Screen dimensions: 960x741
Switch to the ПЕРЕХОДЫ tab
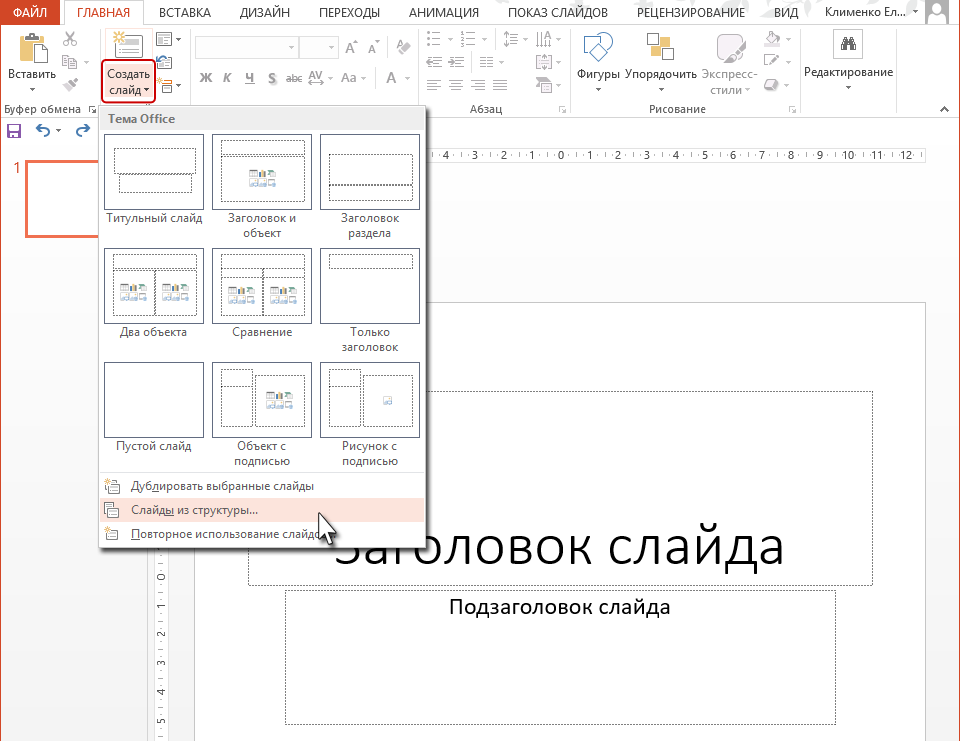point(350,12)
